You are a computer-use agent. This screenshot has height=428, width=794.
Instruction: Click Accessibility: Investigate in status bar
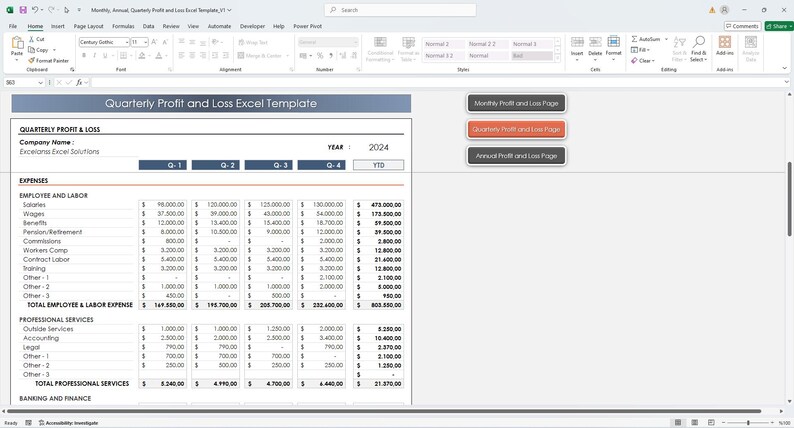coord(68,423)
